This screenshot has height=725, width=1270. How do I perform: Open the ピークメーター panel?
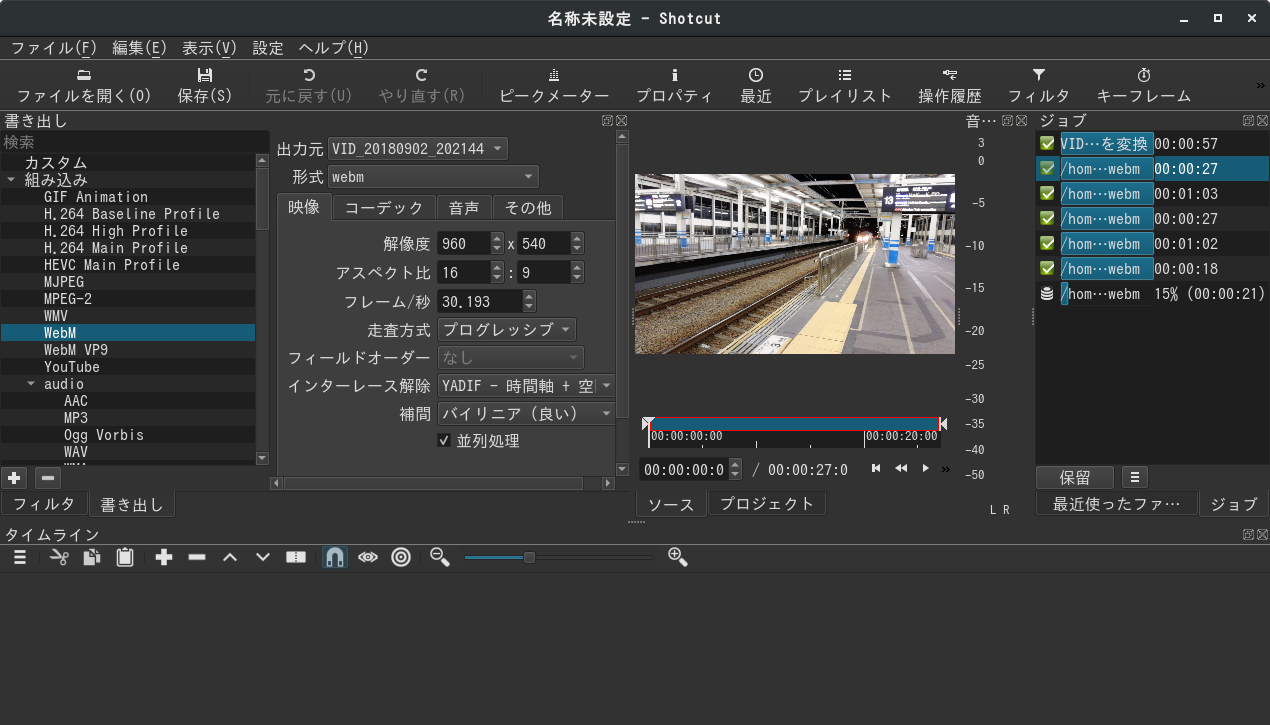[554, 86]
